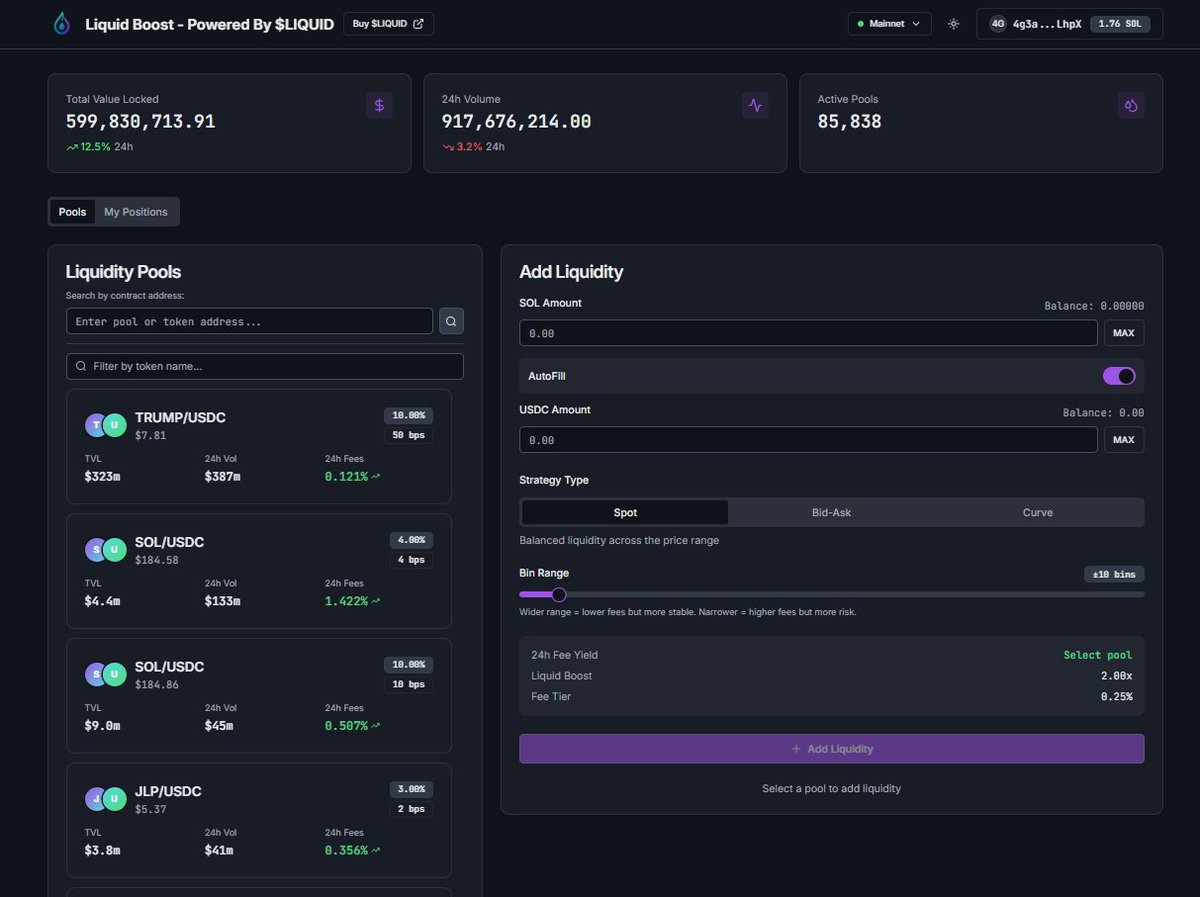Open wallet 4g3a...LhpX menu
Screen dimensions: 1200x897
tap(1069, 24)
